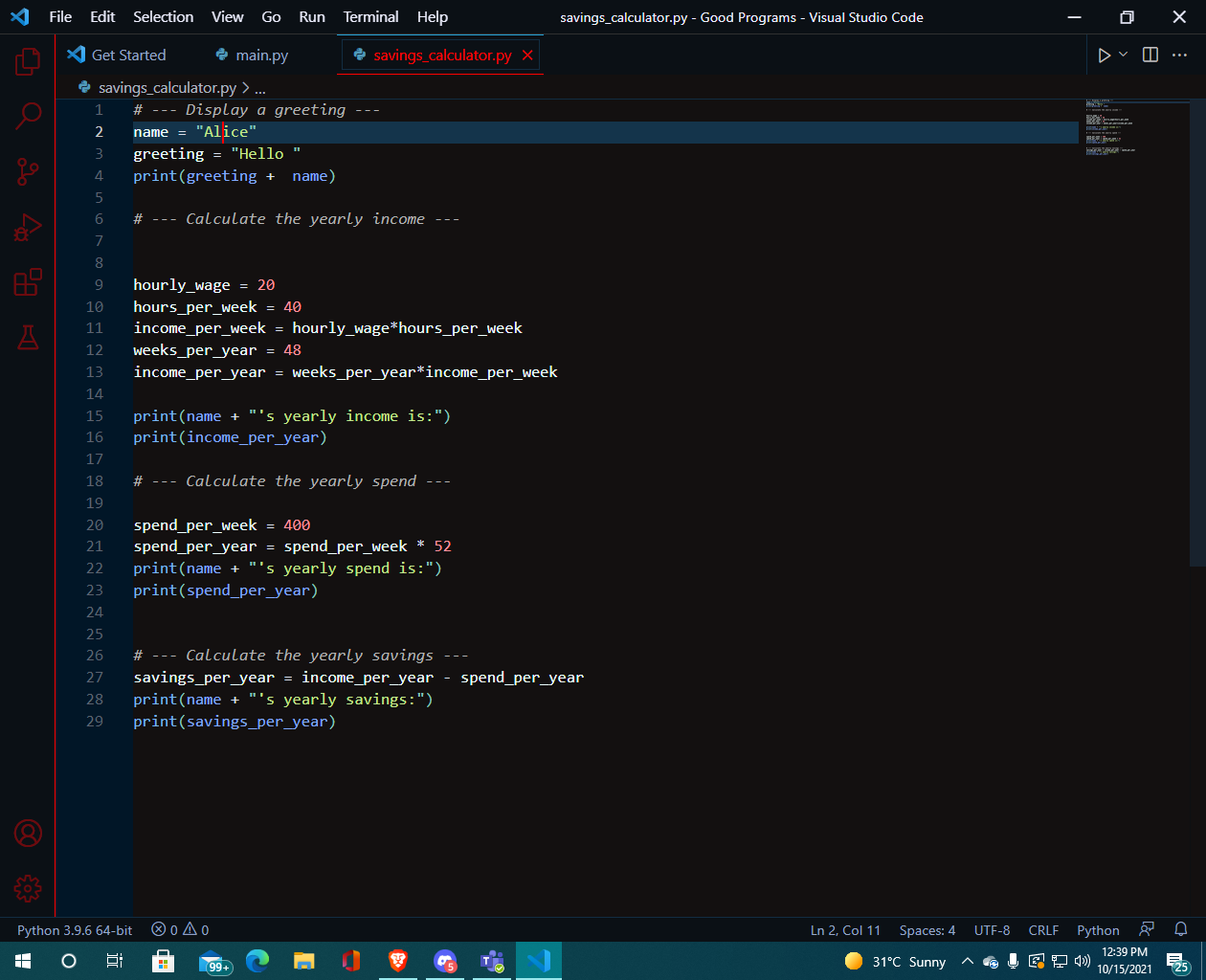1206x980 pixels.
Task: Select Python 3.9.6 64-bit interpreter
Action: pyautogui.click(x=75, y=930)
